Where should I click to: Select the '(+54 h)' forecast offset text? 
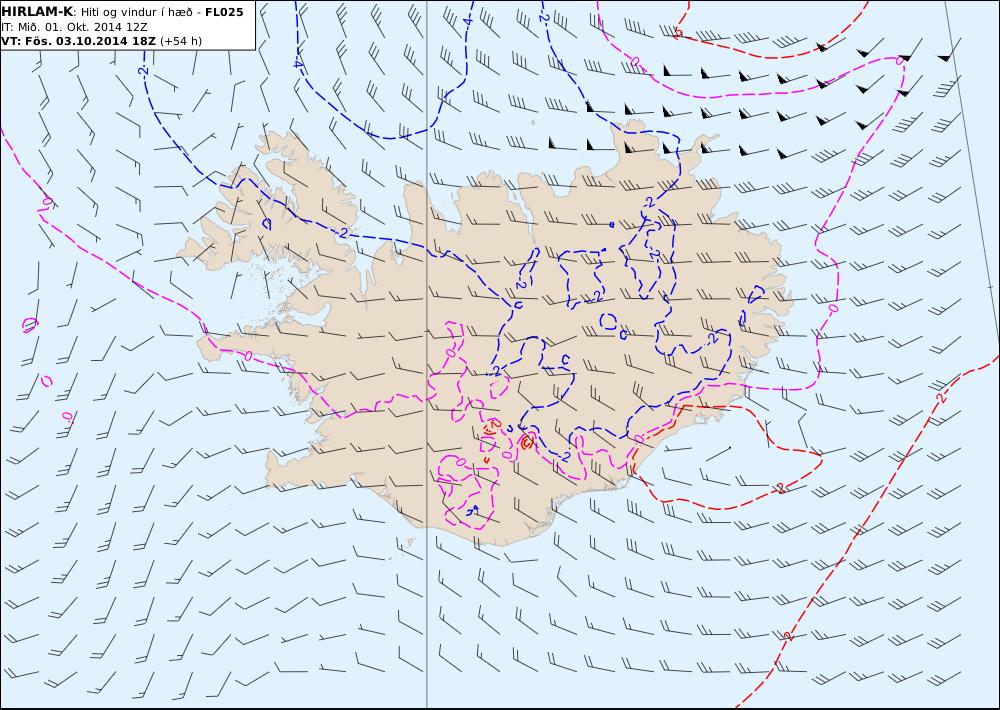(x=181, y=41)
